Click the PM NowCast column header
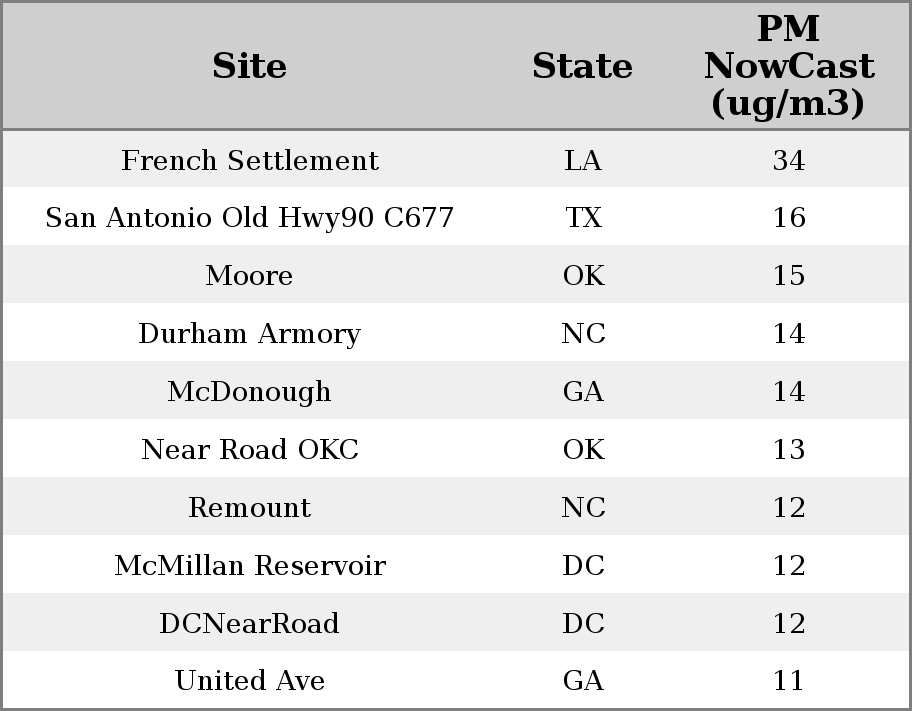912x711 pixels. [x=788, y=66]
